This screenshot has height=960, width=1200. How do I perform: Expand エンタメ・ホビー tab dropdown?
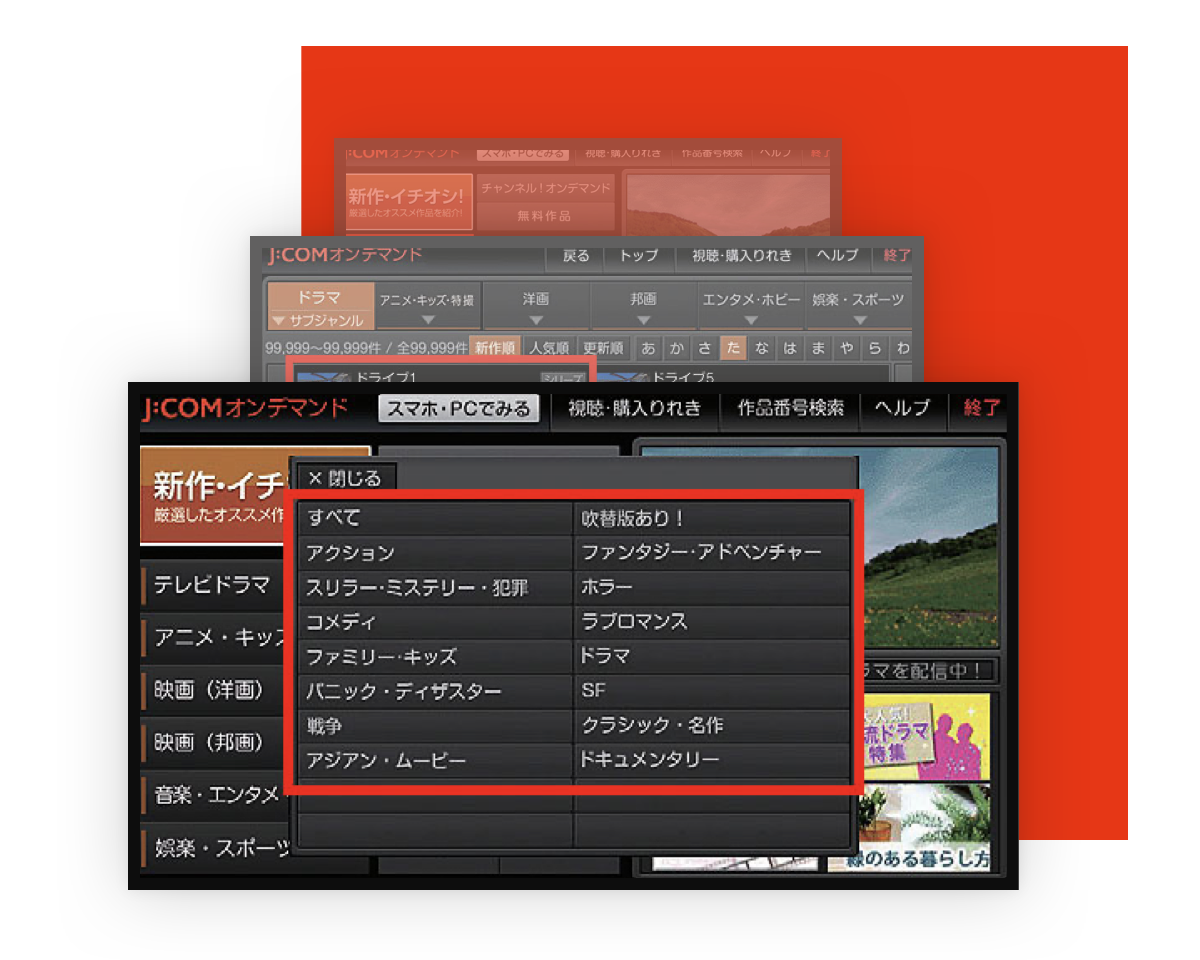[x=751, y=307]
